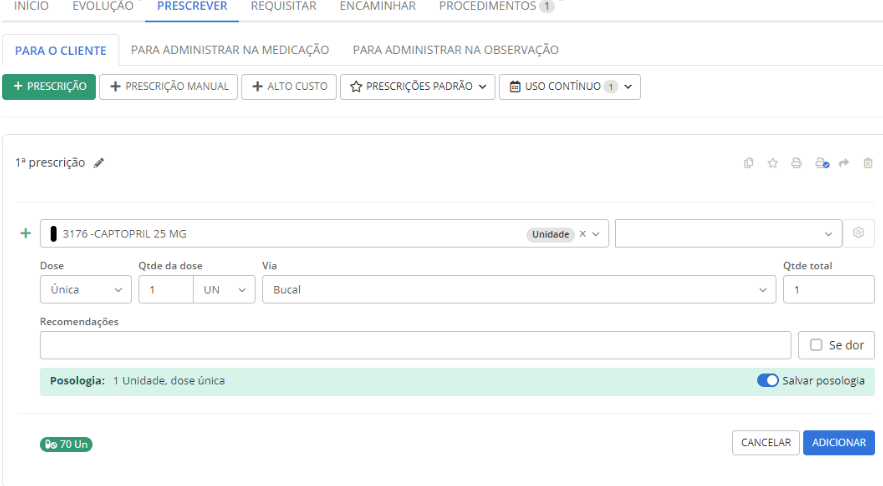Open Para Administrar na Observação sub-tab
This screenshot has height=486, width=883.
[456, 50]
